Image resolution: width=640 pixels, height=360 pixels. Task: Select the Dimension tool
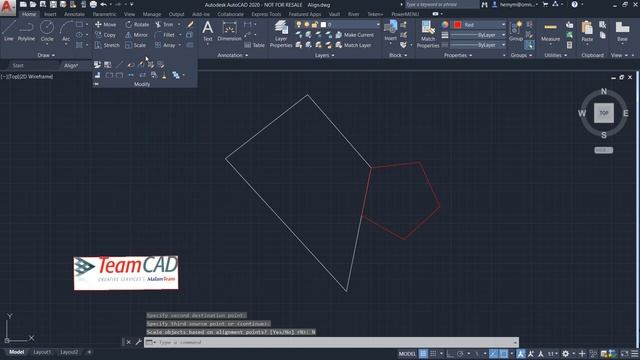click(x=229, y=31)
